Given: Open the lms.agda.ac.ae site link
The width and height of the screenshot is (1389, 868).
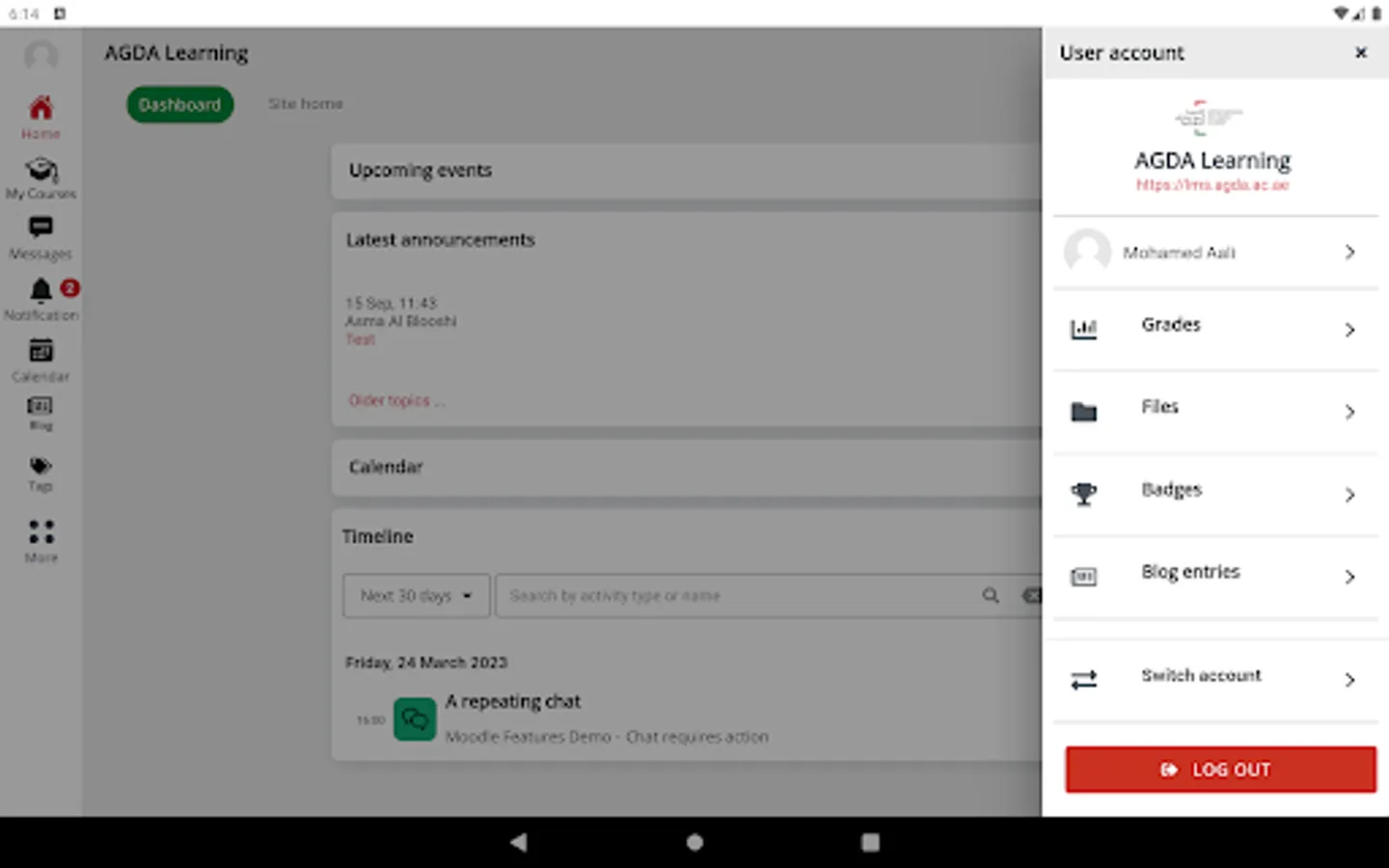Looking at the screenshot, I should [1212, 184].
